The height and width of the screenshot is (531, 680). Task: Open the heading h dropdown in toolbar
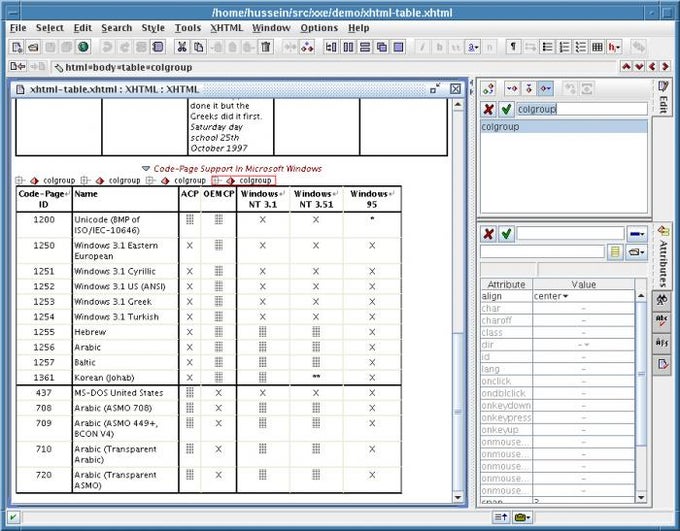tap(614, 47)
